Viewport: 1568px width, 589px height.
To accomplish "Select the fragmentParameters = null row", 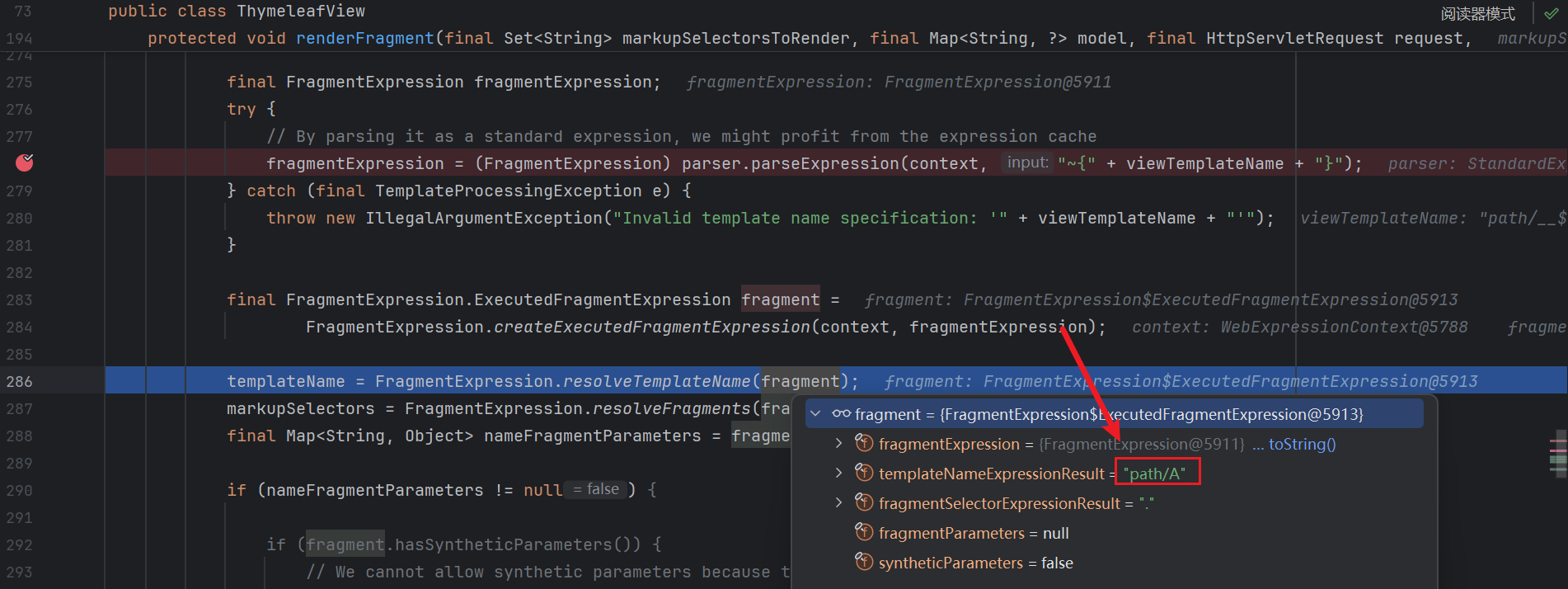I will (x=973, y=533).
